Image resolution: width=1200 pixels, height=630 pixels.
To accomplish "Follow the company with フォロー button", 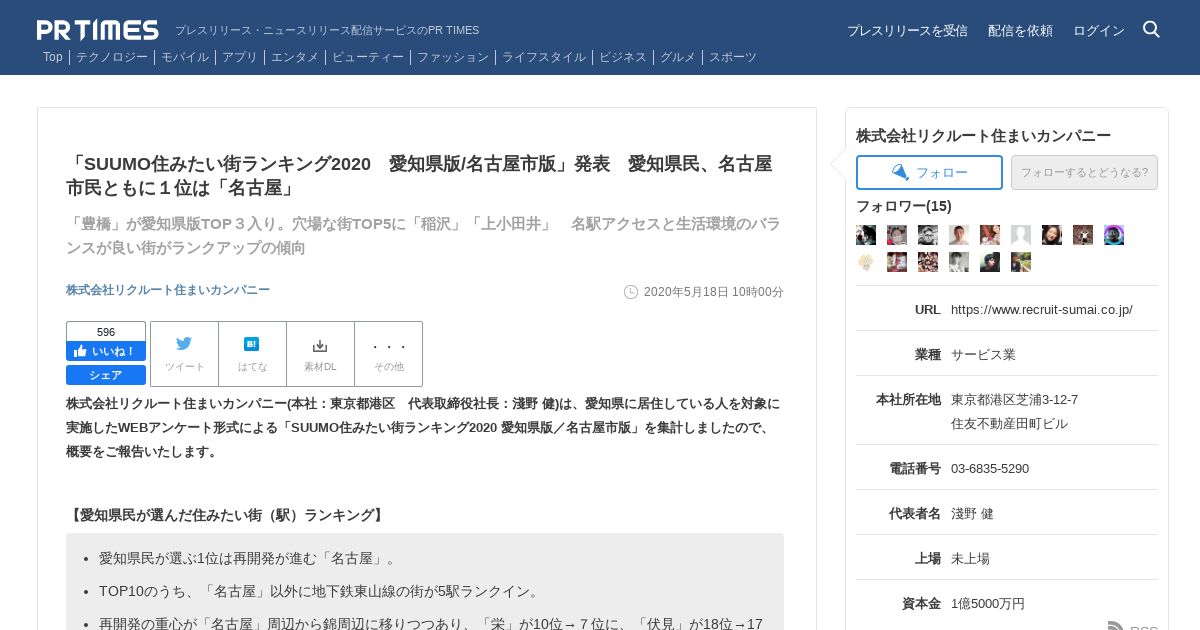I will (x=929, y=172).
